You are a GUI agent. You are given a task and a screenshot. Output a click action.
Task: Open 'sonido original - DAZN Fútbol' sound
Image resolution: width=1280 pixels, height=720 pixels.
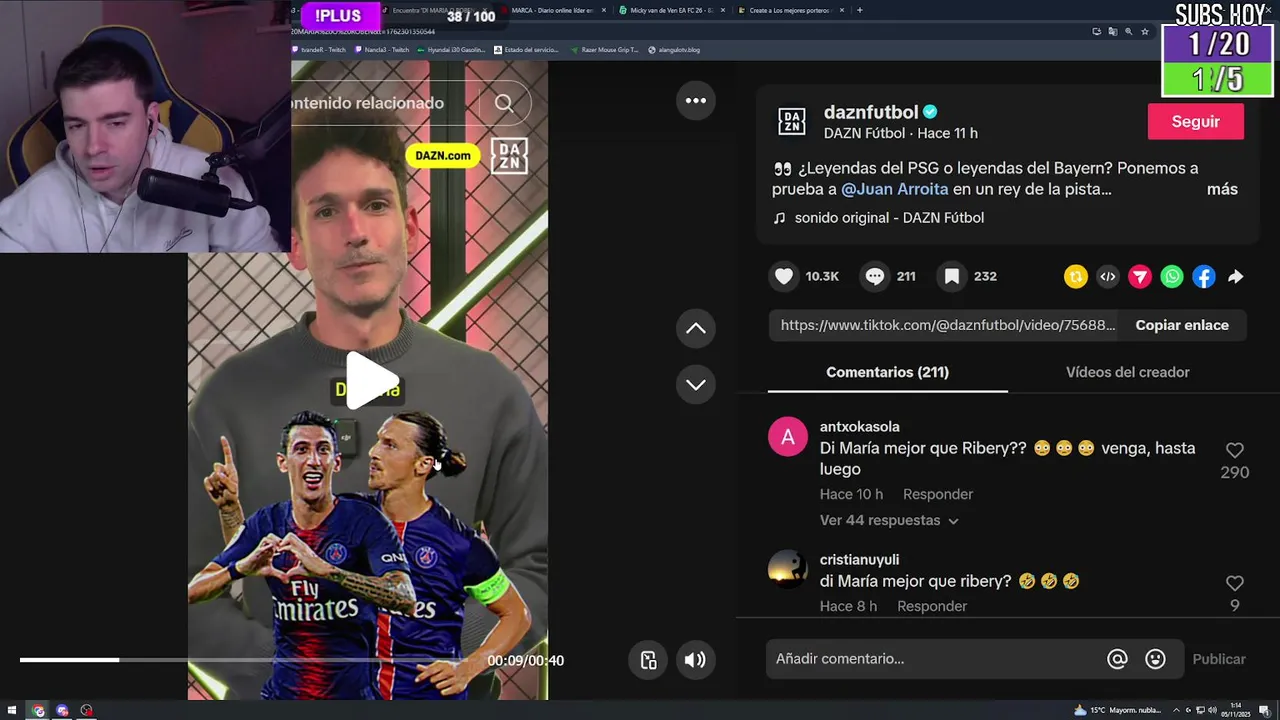[x=889, y=217]
